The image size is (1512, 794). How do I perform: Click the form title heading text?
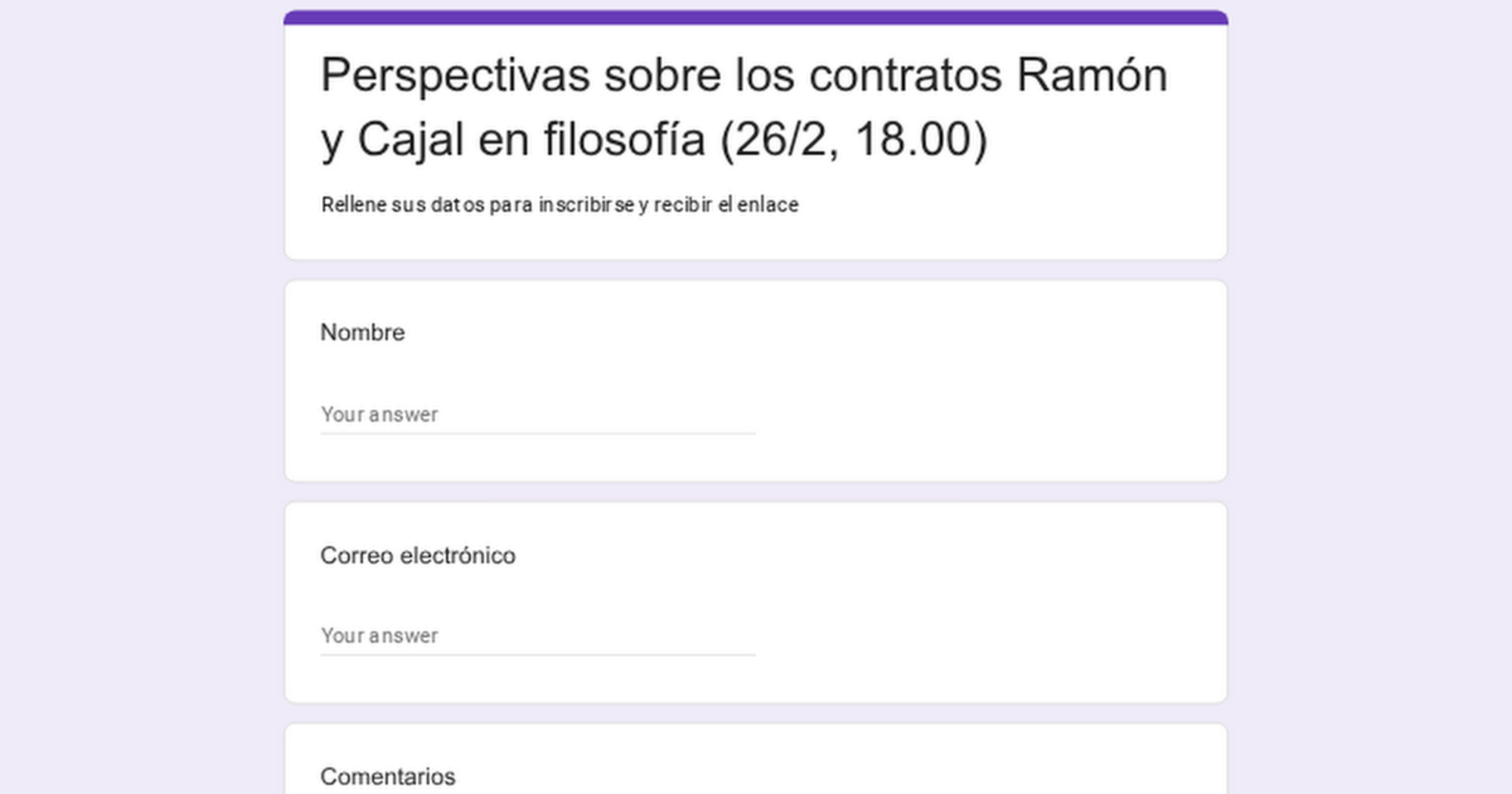pos(744,107)
